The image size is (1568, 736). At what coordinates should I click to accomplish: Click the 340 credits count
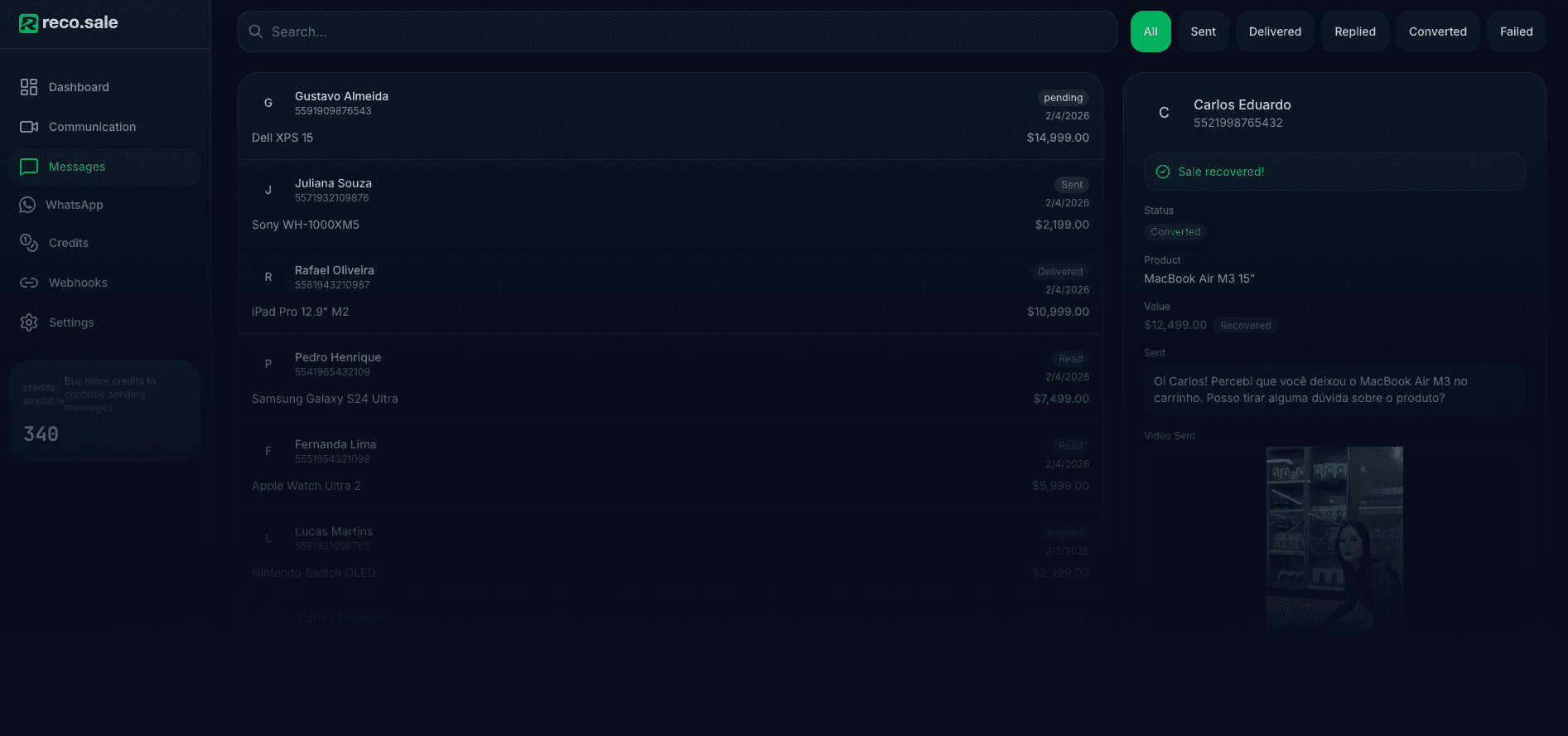pos(41,434)
